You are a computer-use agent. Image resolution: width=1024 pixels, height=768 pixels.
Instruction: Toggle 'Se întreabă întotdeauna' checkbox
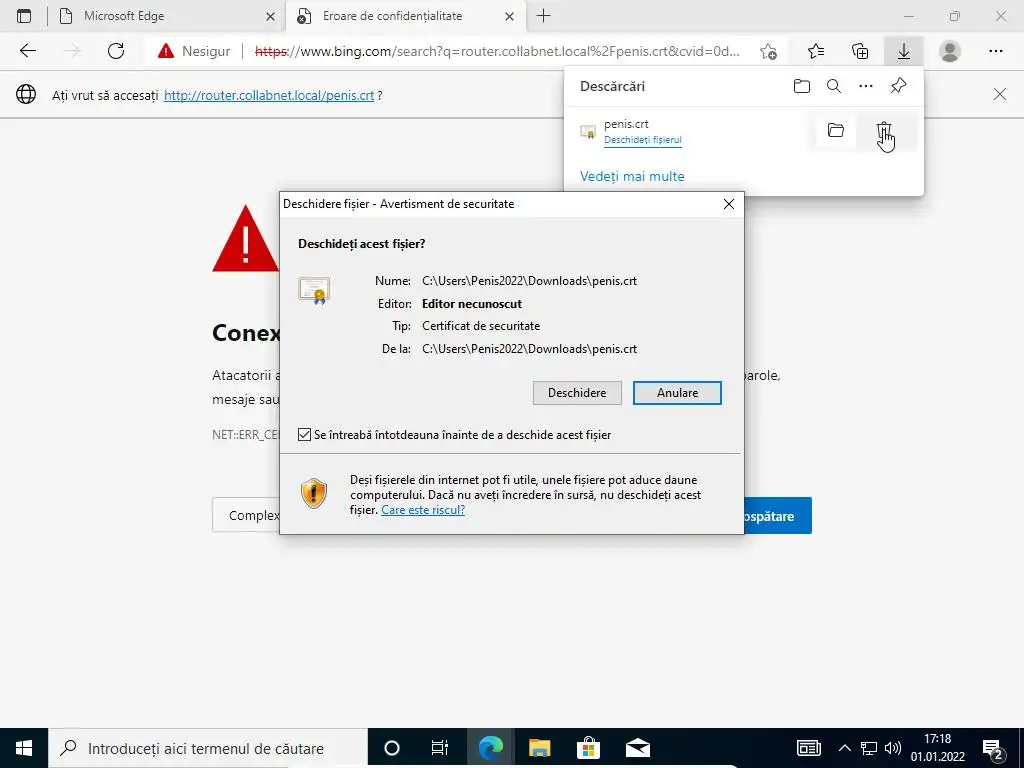click(x=304, y=435)
